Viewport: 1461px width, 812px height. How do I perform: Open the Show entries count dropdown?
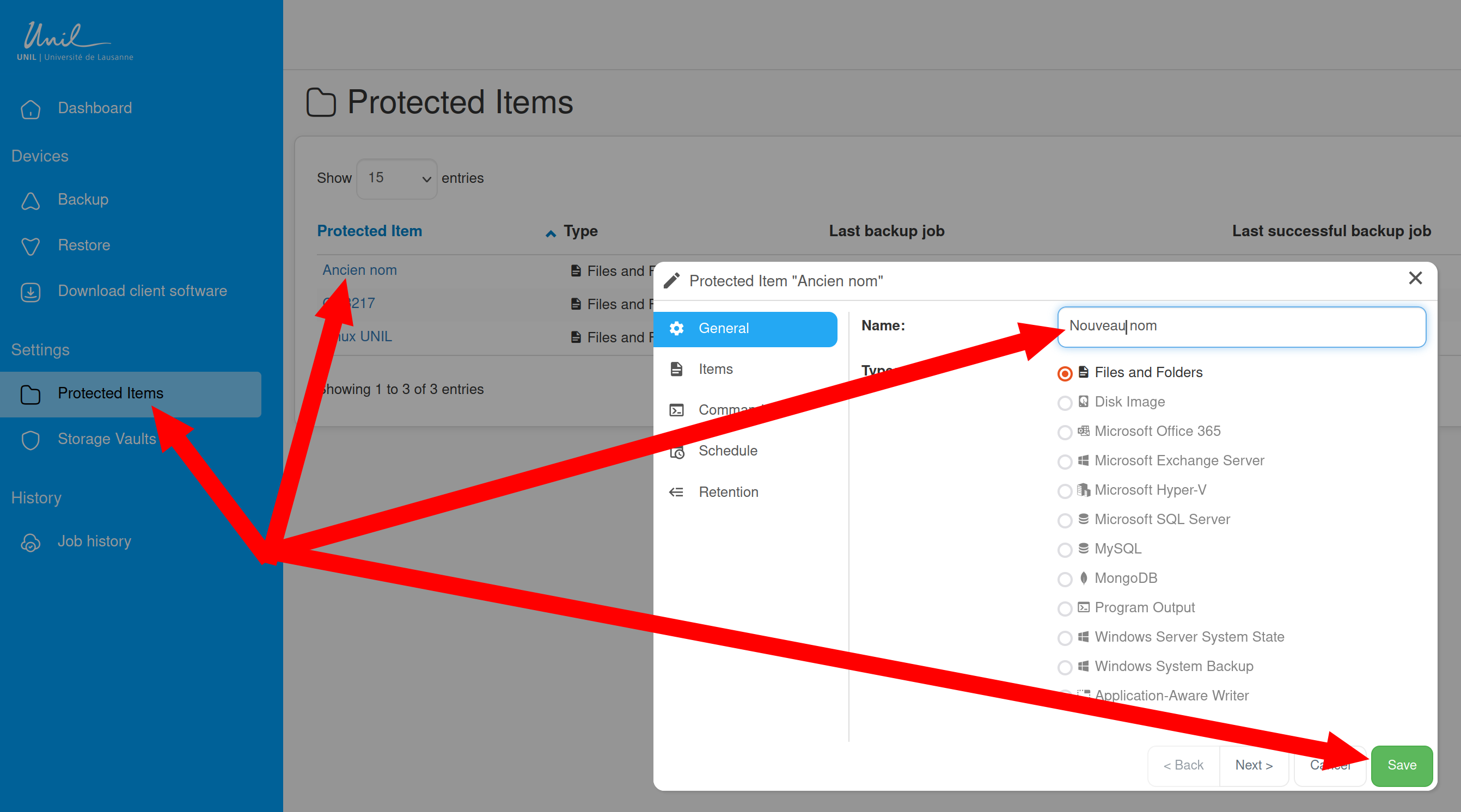pos(396,179)
